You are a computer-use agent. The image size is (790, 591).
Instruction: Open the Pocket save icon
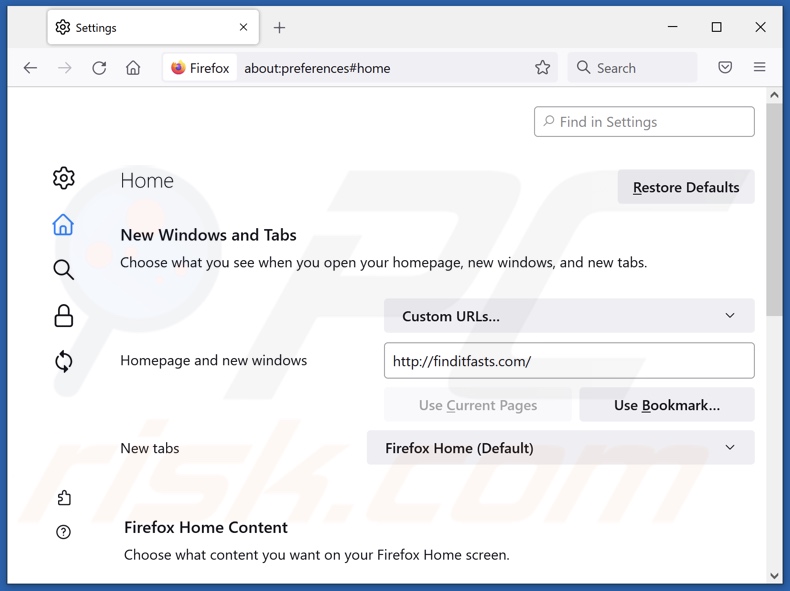pyautogui.click(x=725, y=68)
